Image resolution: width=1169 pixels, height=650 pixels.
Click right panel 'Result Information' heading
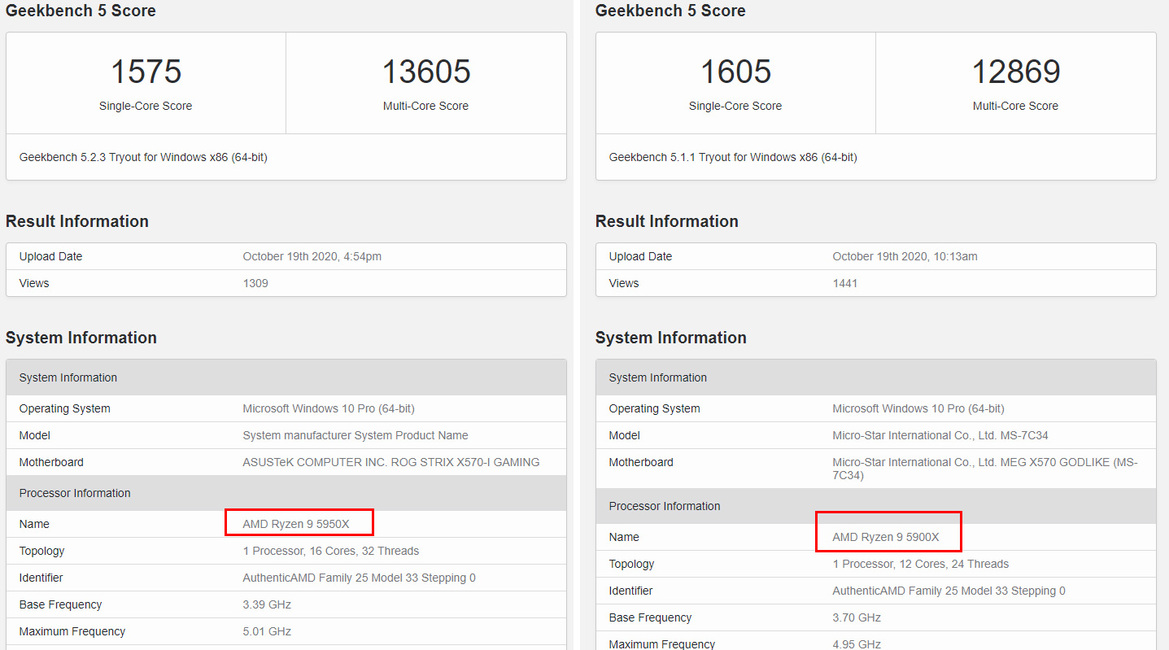click(667, 221)
